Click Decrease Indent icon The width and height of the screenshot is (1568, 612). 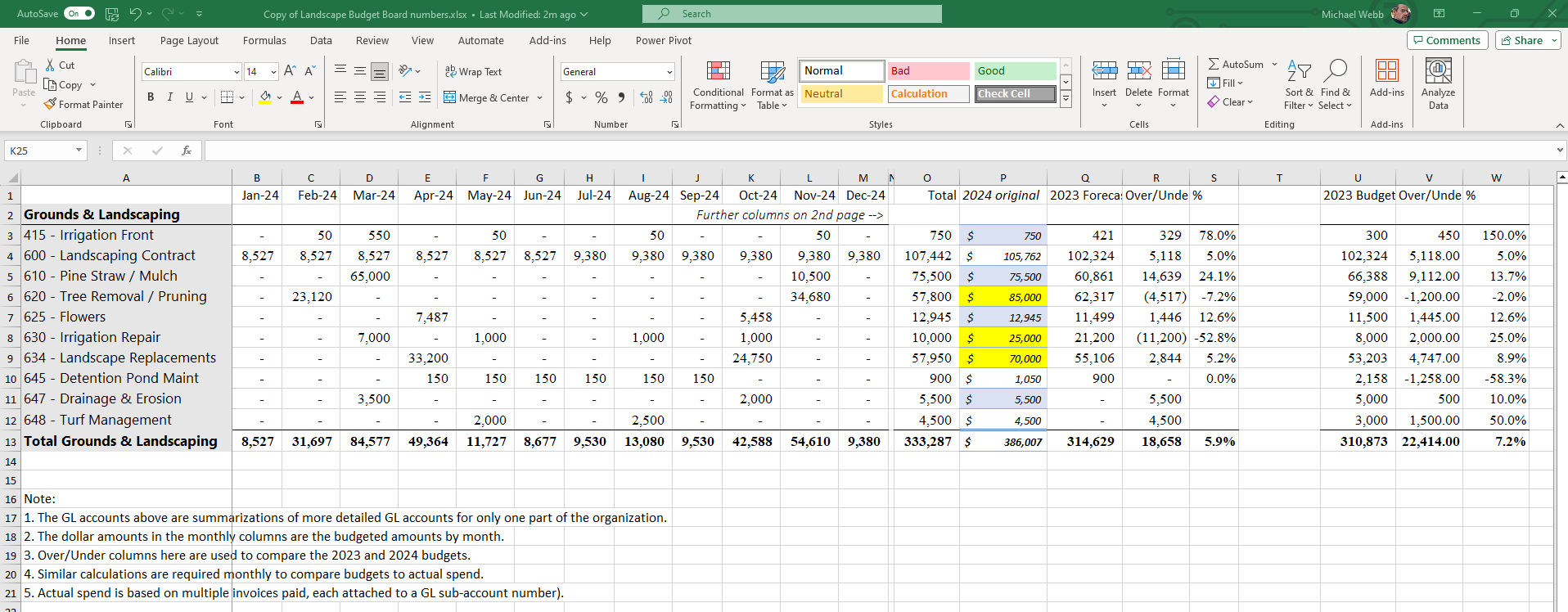(405, 97)
